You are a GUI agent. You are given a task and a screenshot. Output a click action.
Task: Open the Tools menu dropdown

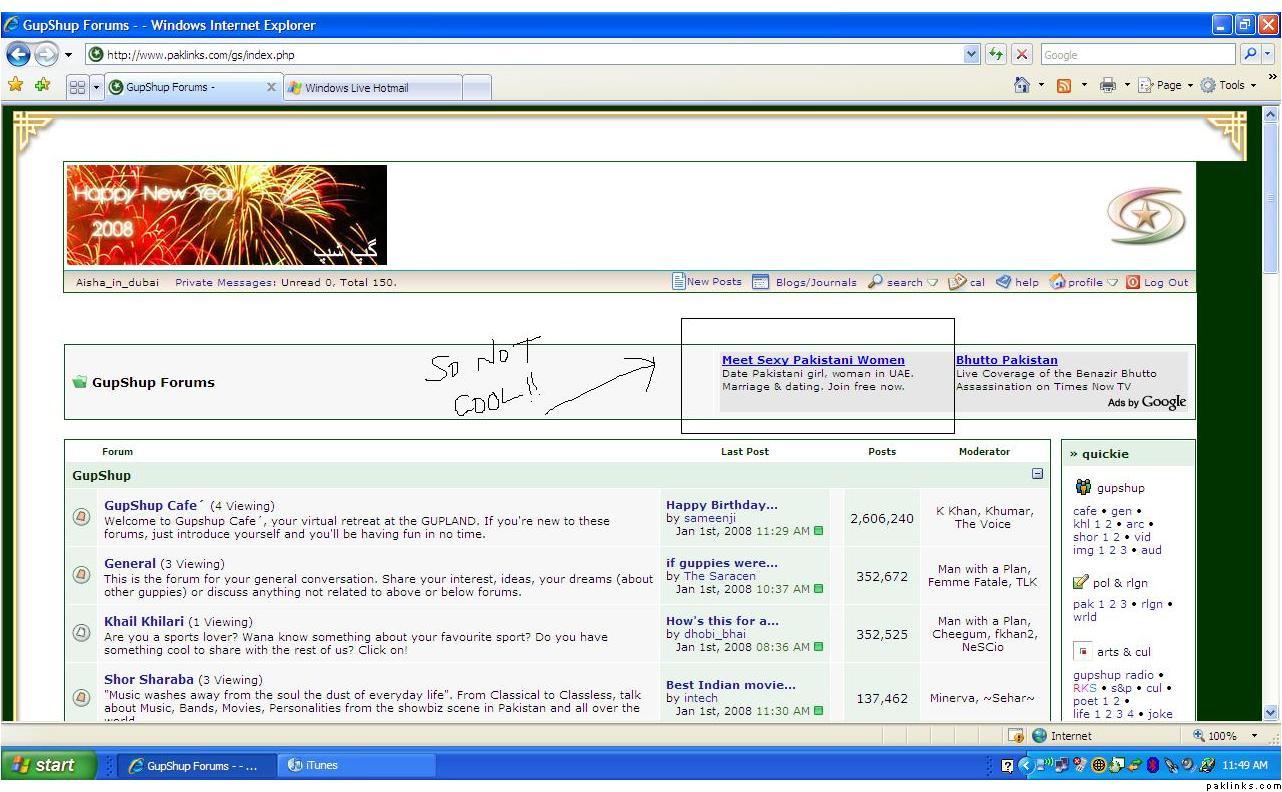pyautogui.click(x=1228, y=86)
